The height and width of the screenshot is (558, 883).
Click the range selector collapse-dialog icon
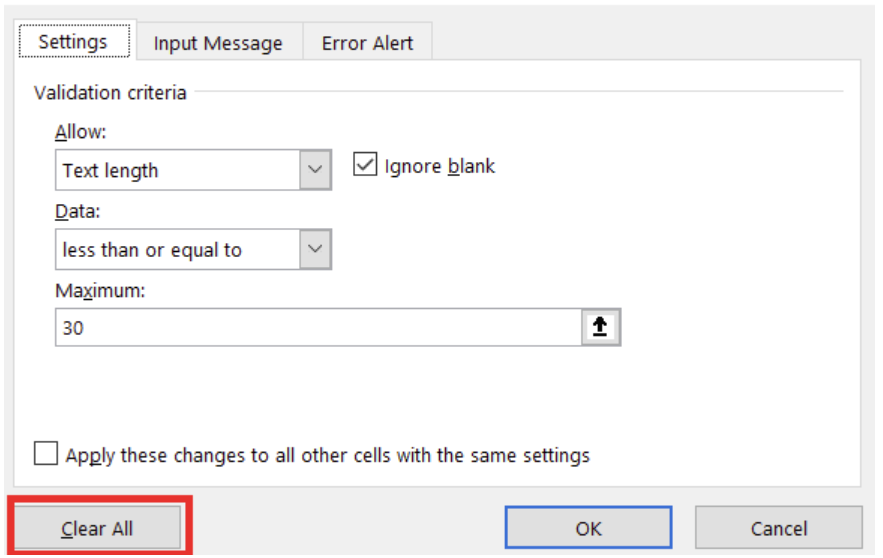[x=600, y=327]
